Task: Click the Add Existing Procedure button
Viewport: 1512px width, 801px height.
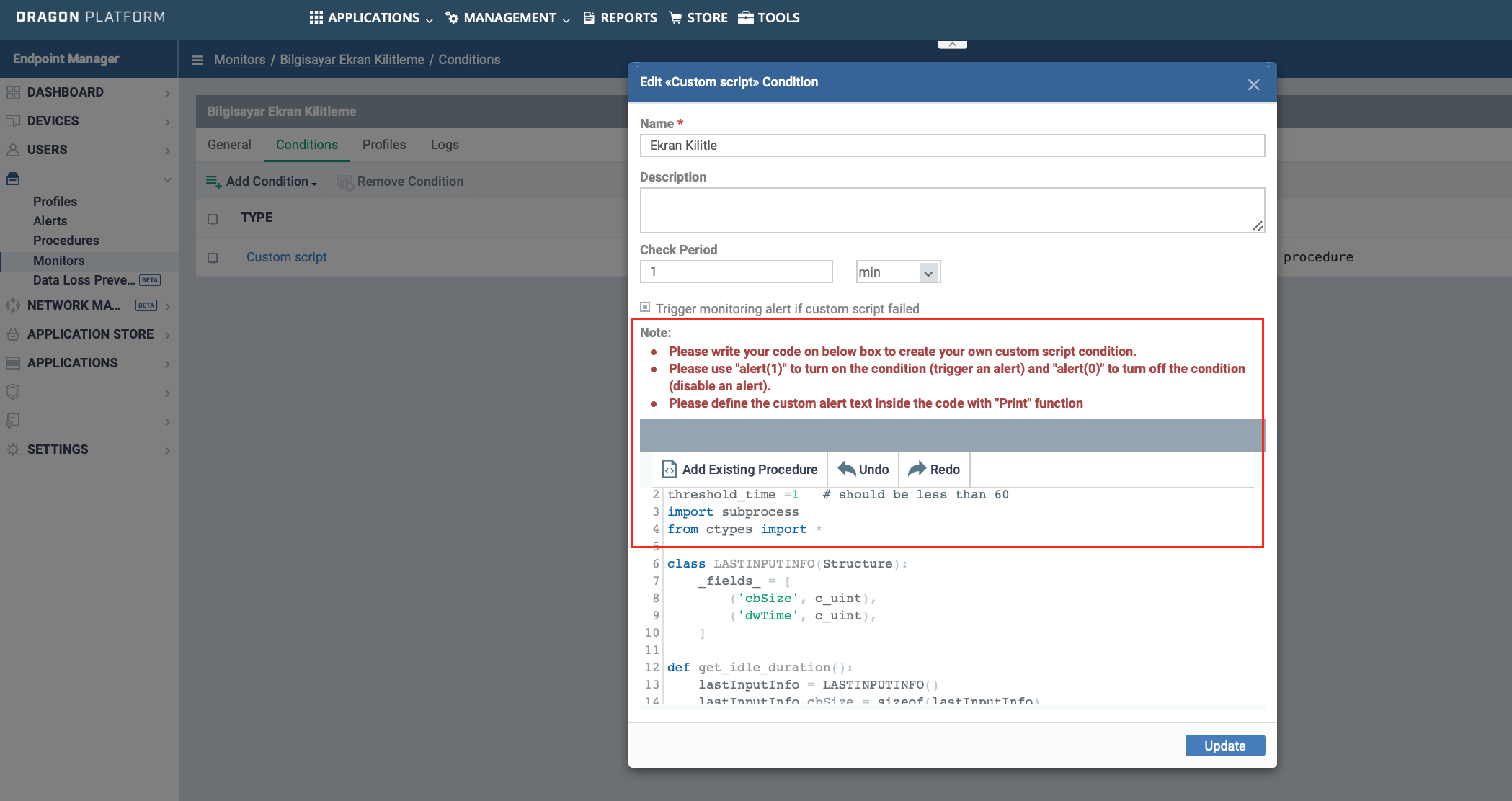Action: (x=740, y=469)
